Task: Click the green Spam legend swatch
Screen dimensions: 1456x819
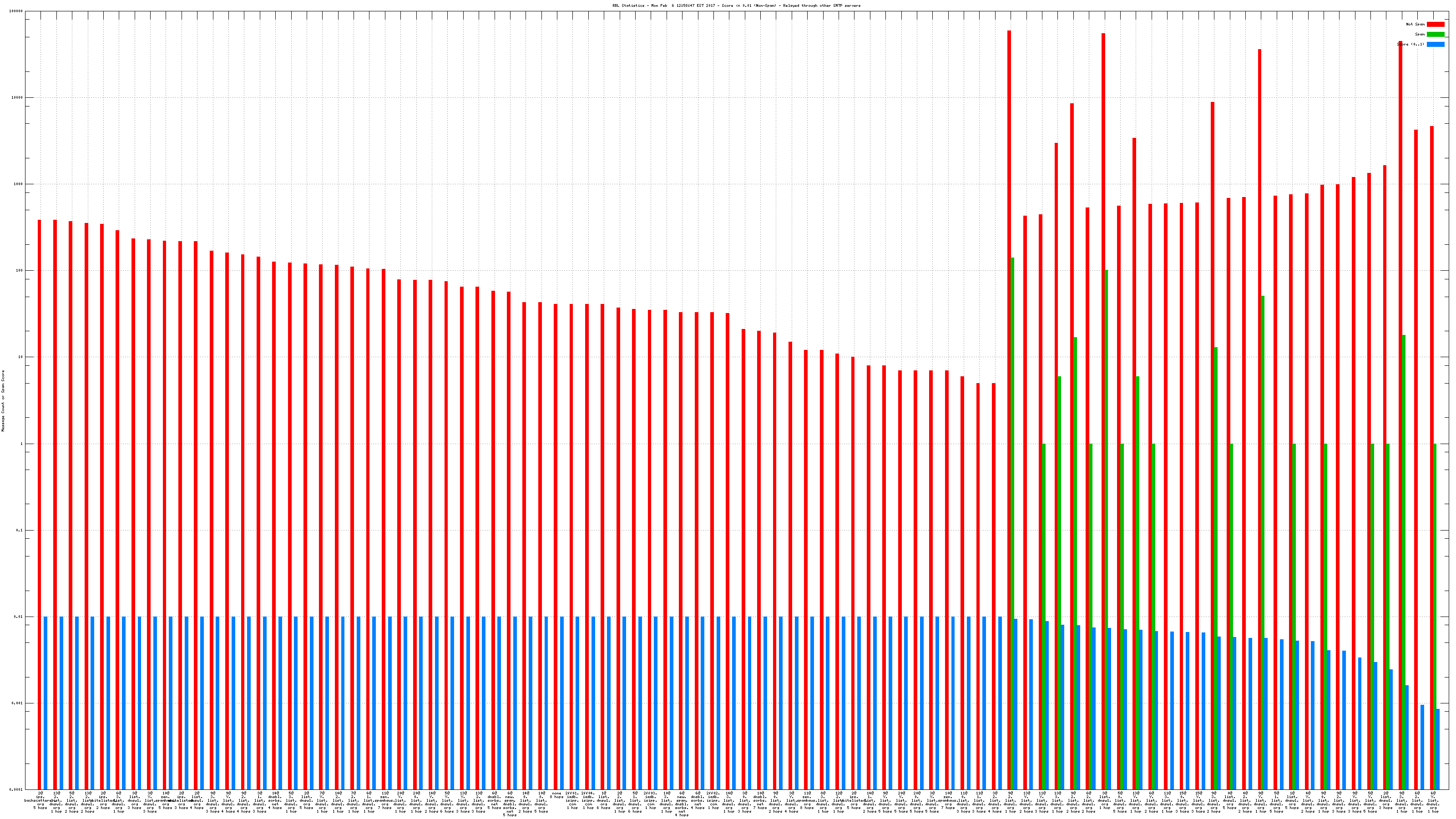Action: 1435,35
